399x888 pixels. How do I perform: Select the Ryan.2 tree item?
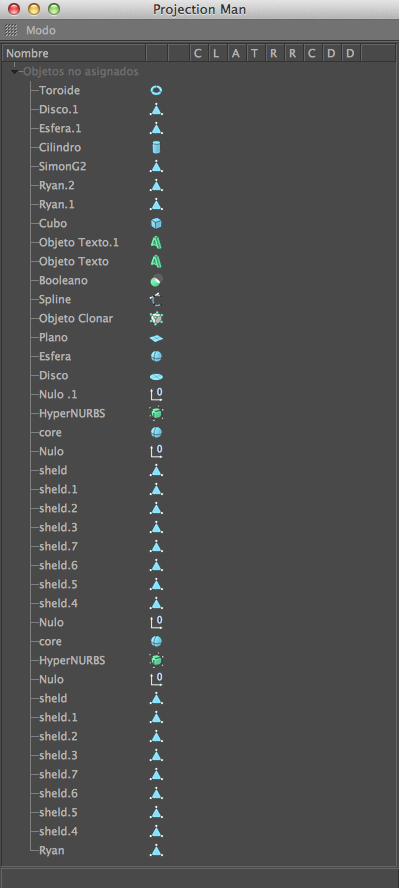click(x=57, y=185)
